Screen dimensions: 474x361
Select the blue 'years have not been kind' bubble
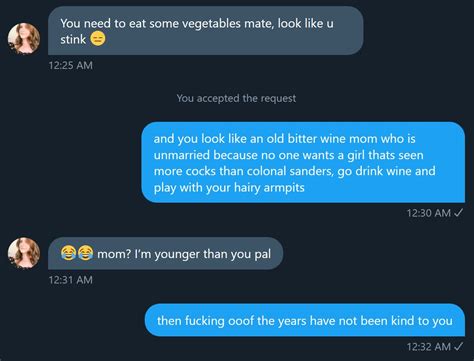coord(305,320)
